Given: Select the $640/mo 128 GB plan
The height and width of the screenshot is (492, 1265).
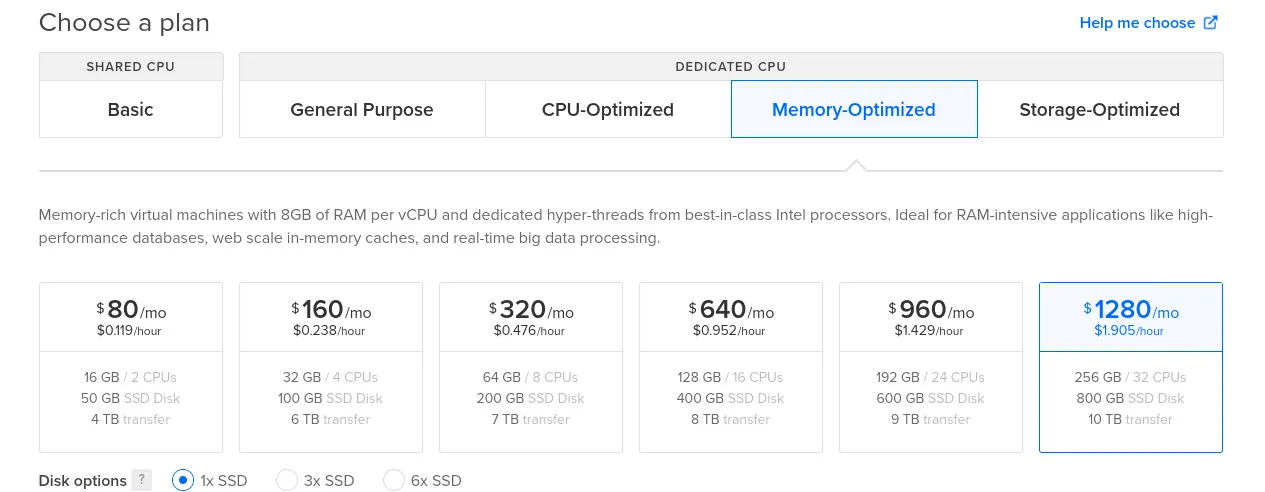Looking at the screenshot, I should (x=731, y=366).
